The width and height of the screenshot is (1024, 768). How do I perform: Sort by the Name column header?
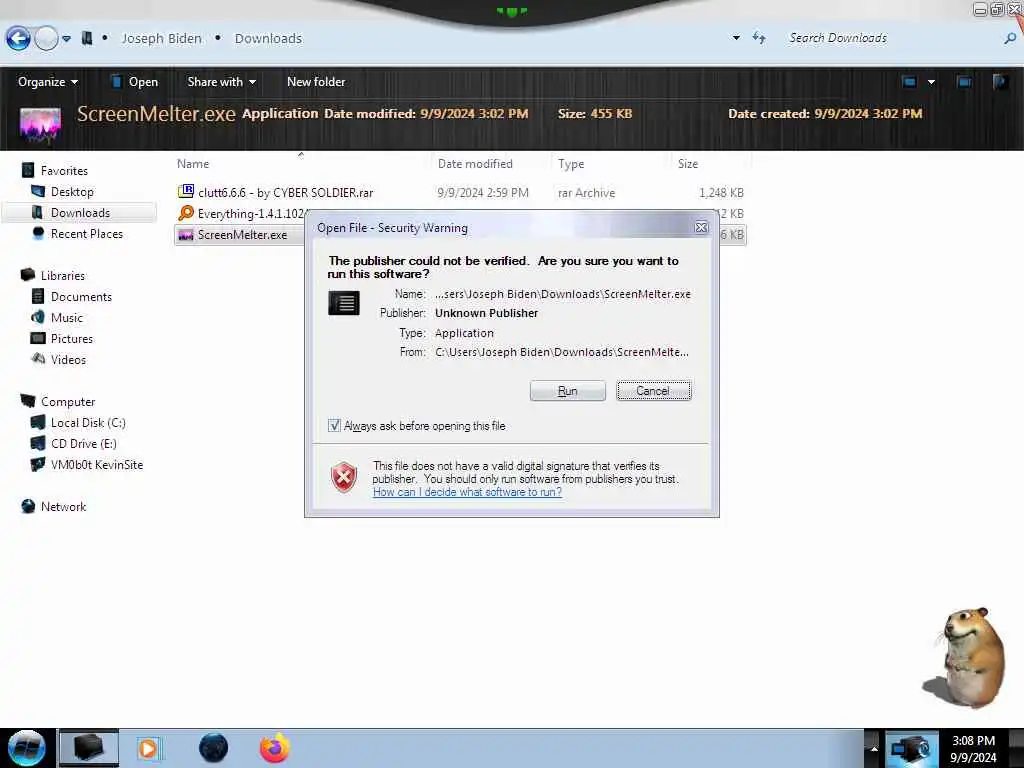pyautogui.click(x=193, y=164)
